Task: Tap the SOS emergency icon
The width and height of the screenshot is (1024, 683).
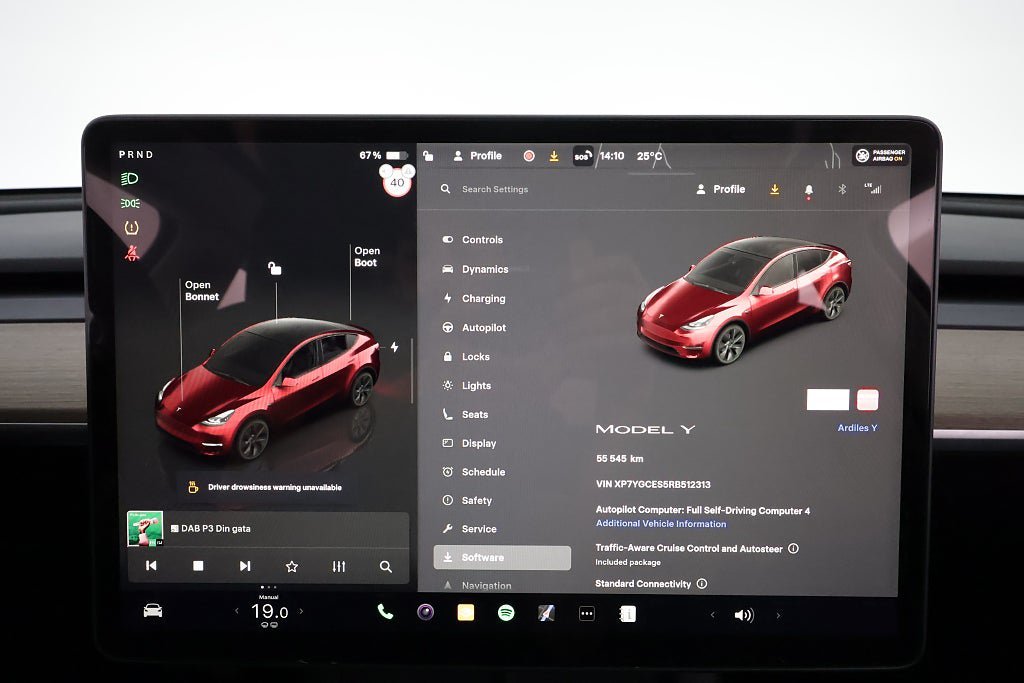Action: tap(583, 156)
